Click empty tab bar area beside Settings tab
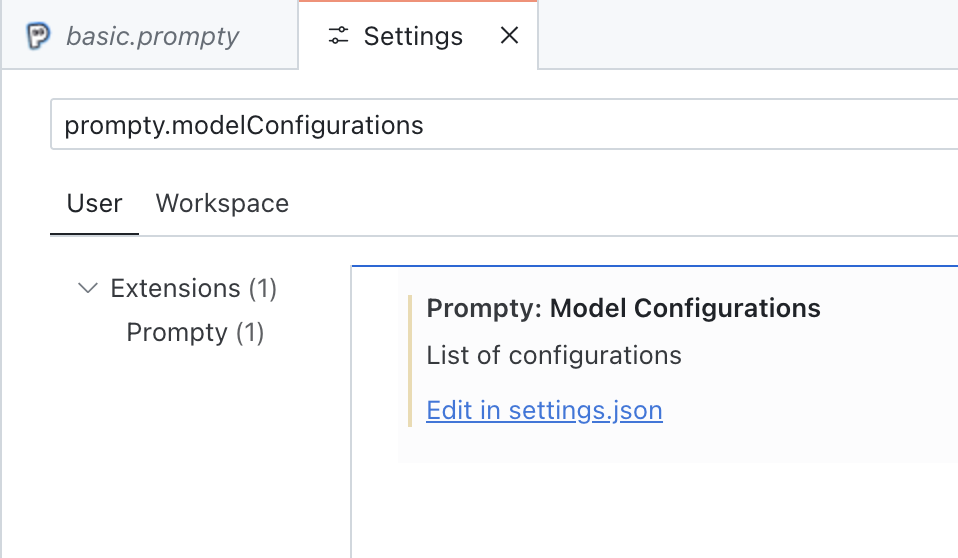The width and height of the screenshot is (958, 558). (750, 37)
